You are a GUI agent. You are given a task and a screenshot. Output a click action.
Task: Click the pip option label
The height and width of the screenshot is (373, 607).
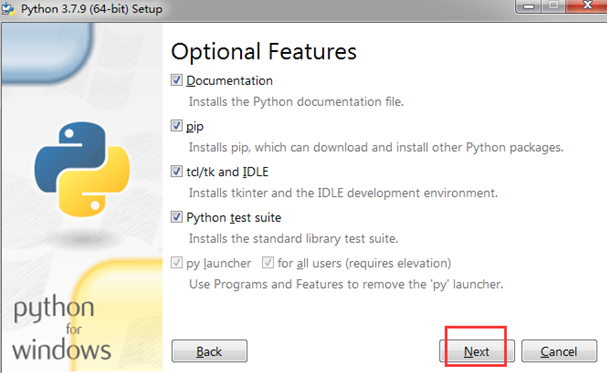195,127
